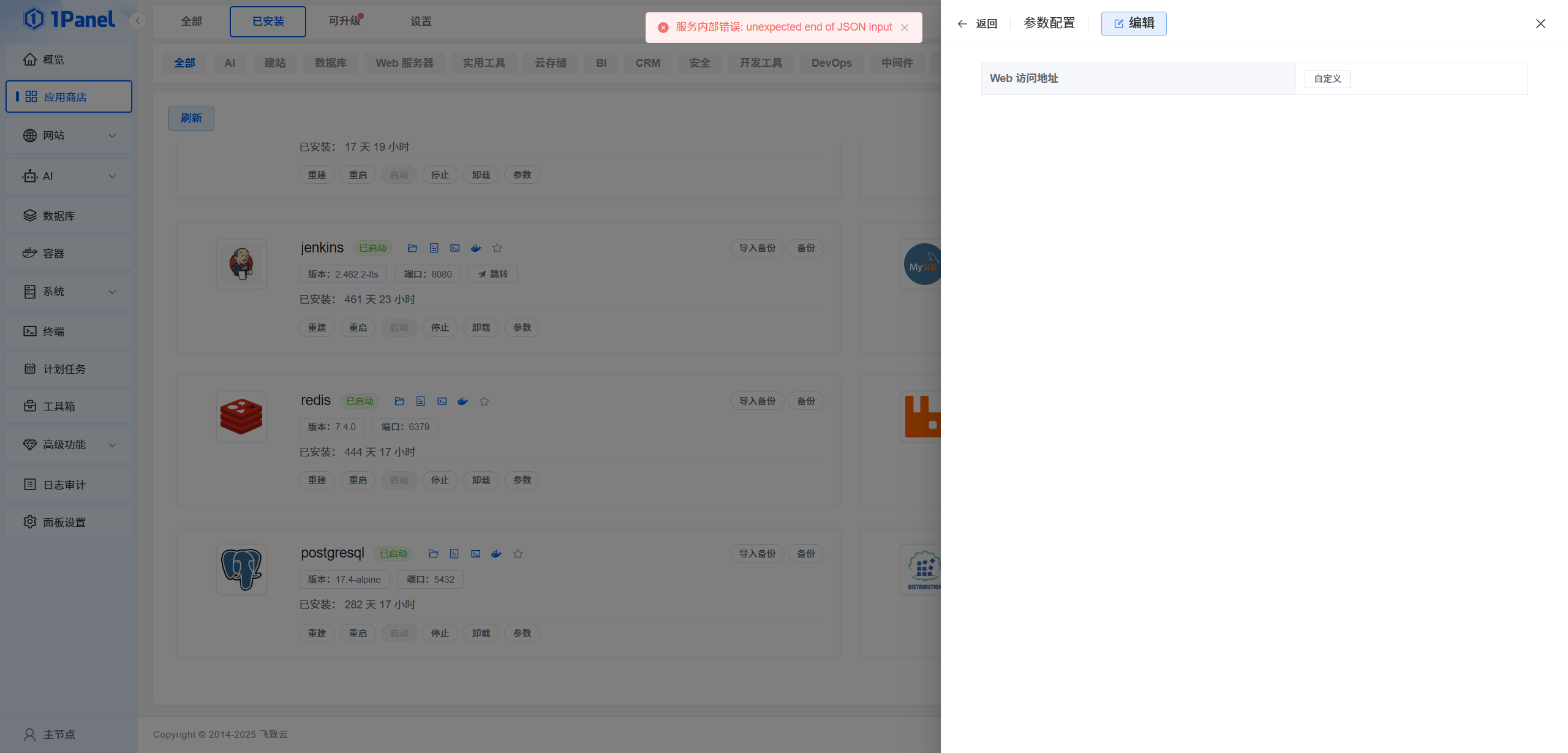Image resolution: width=1568 pixels, height=753 pixels.
Task: Dismiss the JSON error notification
Action: coord(905,28)
